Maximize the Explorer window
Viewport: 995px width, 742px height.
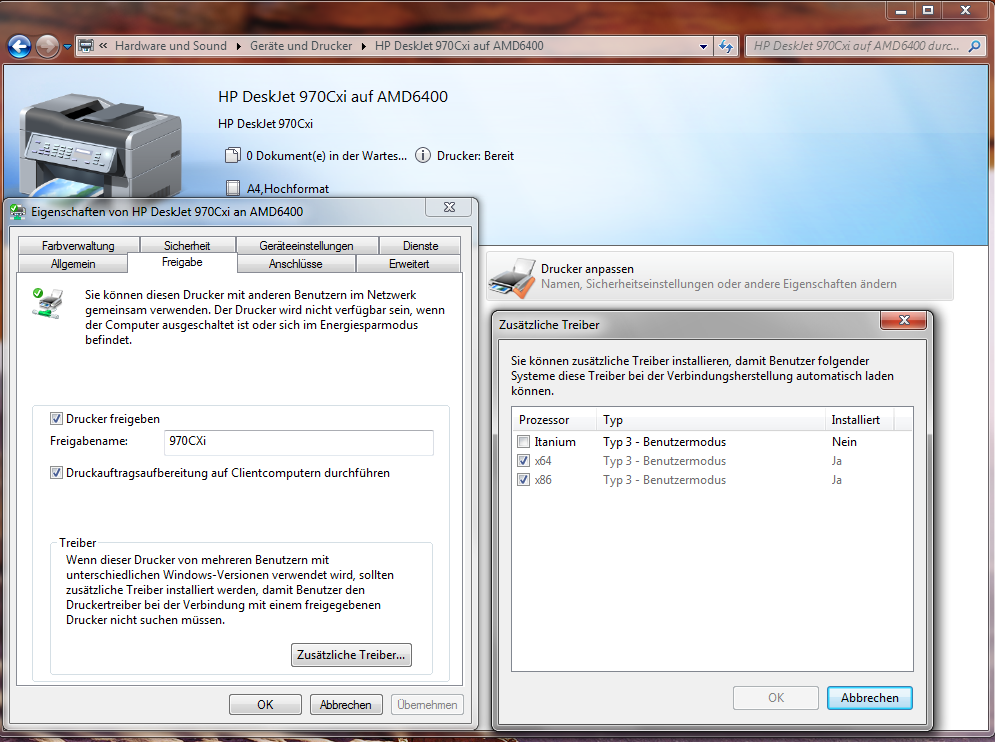[928, 10]
